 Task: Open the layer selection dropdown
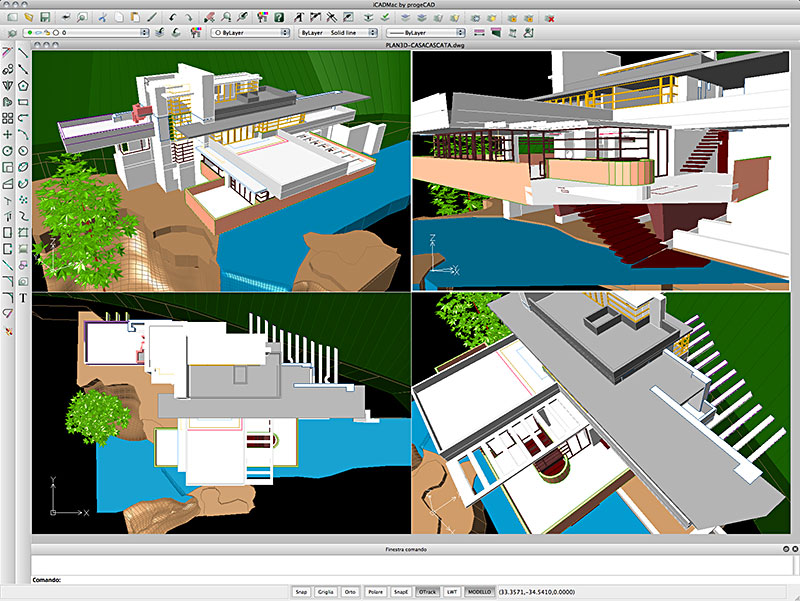pos(86,33)
